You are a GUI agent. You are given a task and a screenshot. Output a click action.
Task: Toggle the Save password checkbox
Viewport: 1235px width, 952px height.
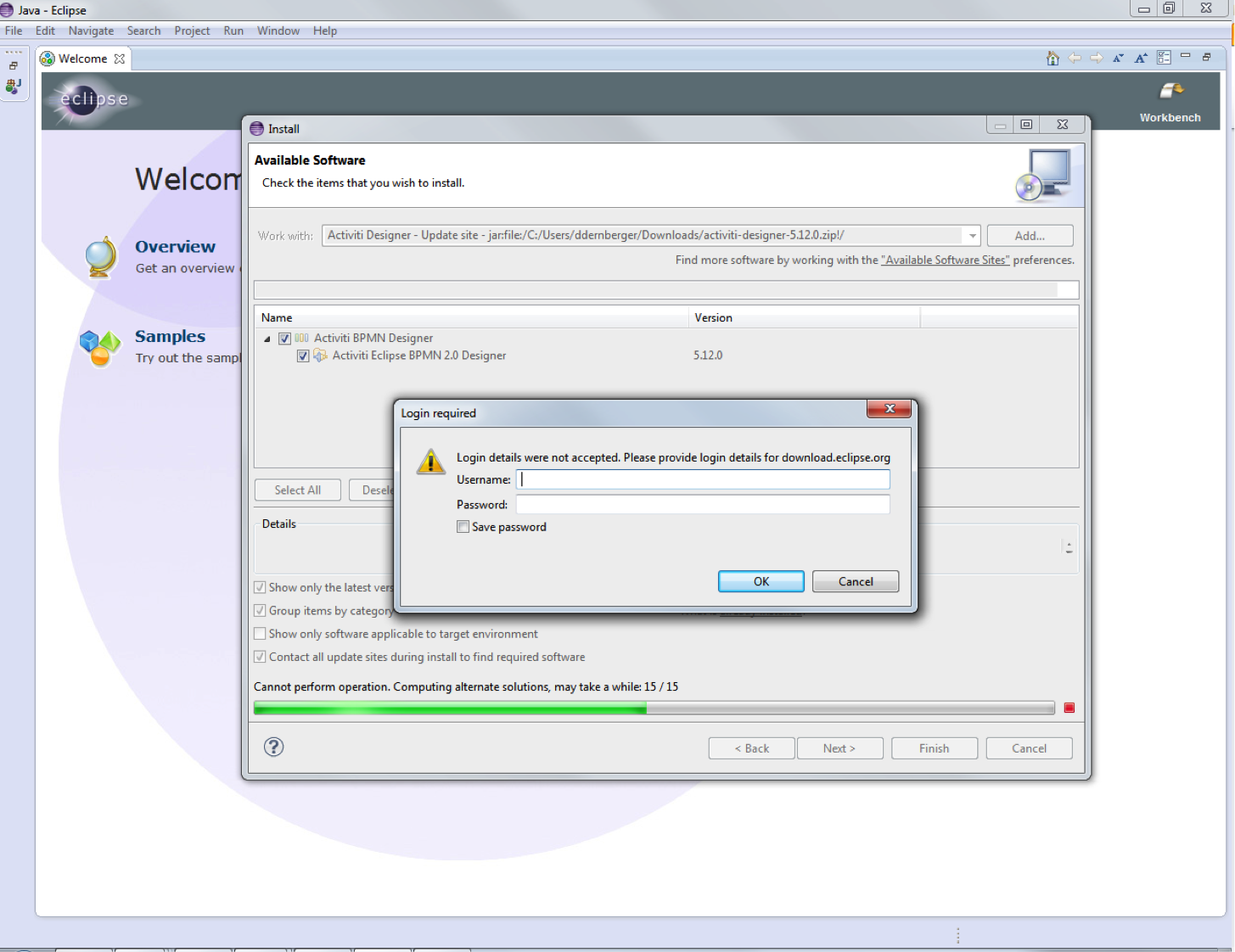point(463,527)
